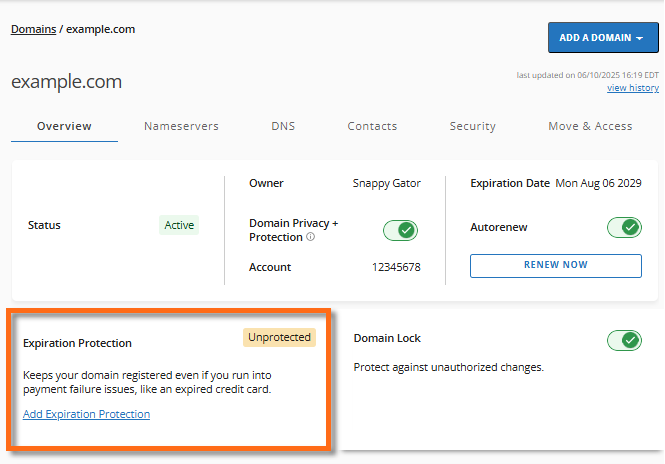Click the Add Expiration Protection link
The image size is (665, 464).
pyautogui.click(x=86, y=414)
